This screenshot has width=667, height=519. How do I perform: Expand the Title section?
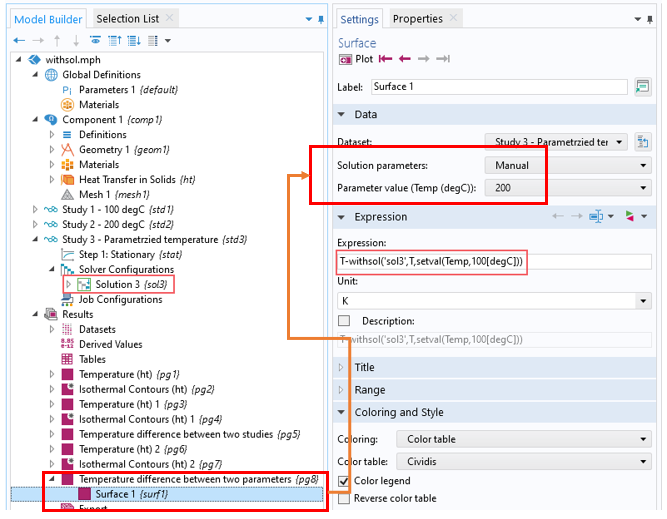tap(364, 367)
